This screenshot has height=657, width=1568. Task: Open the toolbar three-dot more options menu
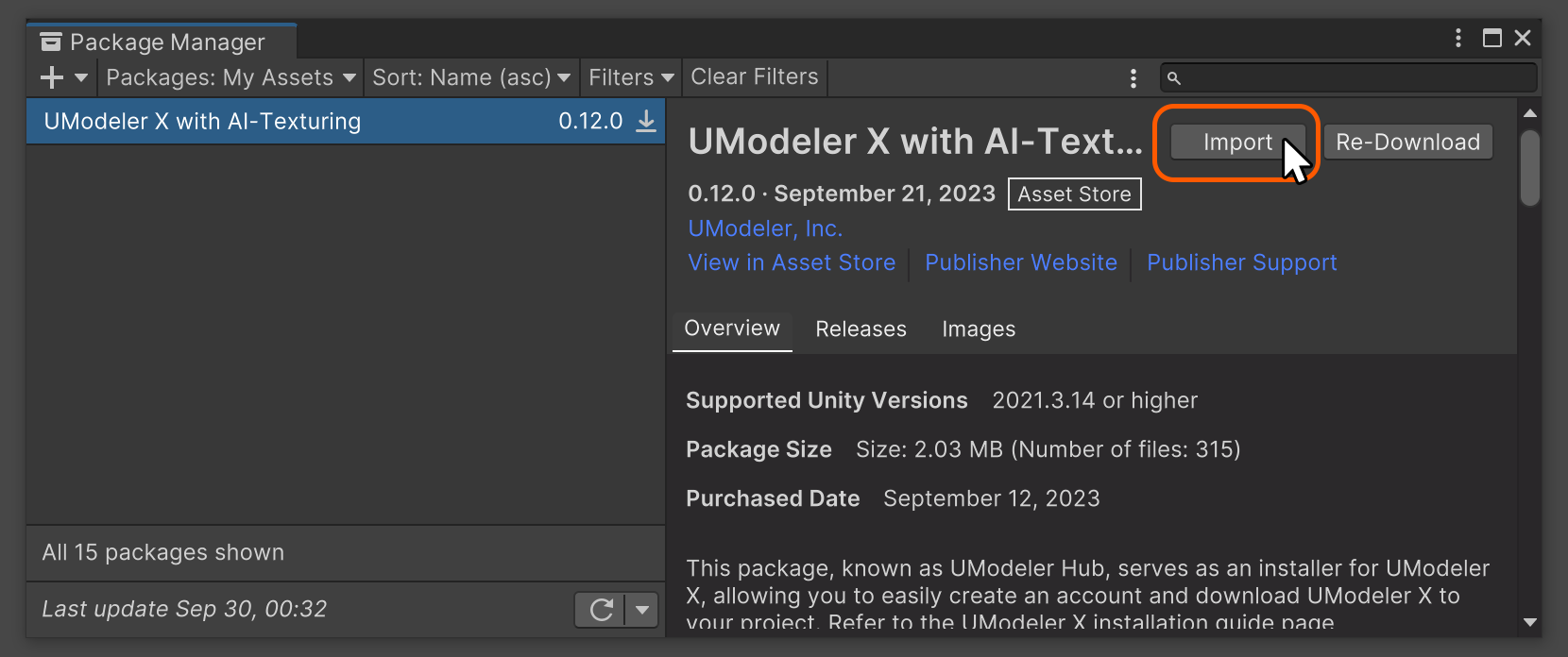tap(1133, 78)
